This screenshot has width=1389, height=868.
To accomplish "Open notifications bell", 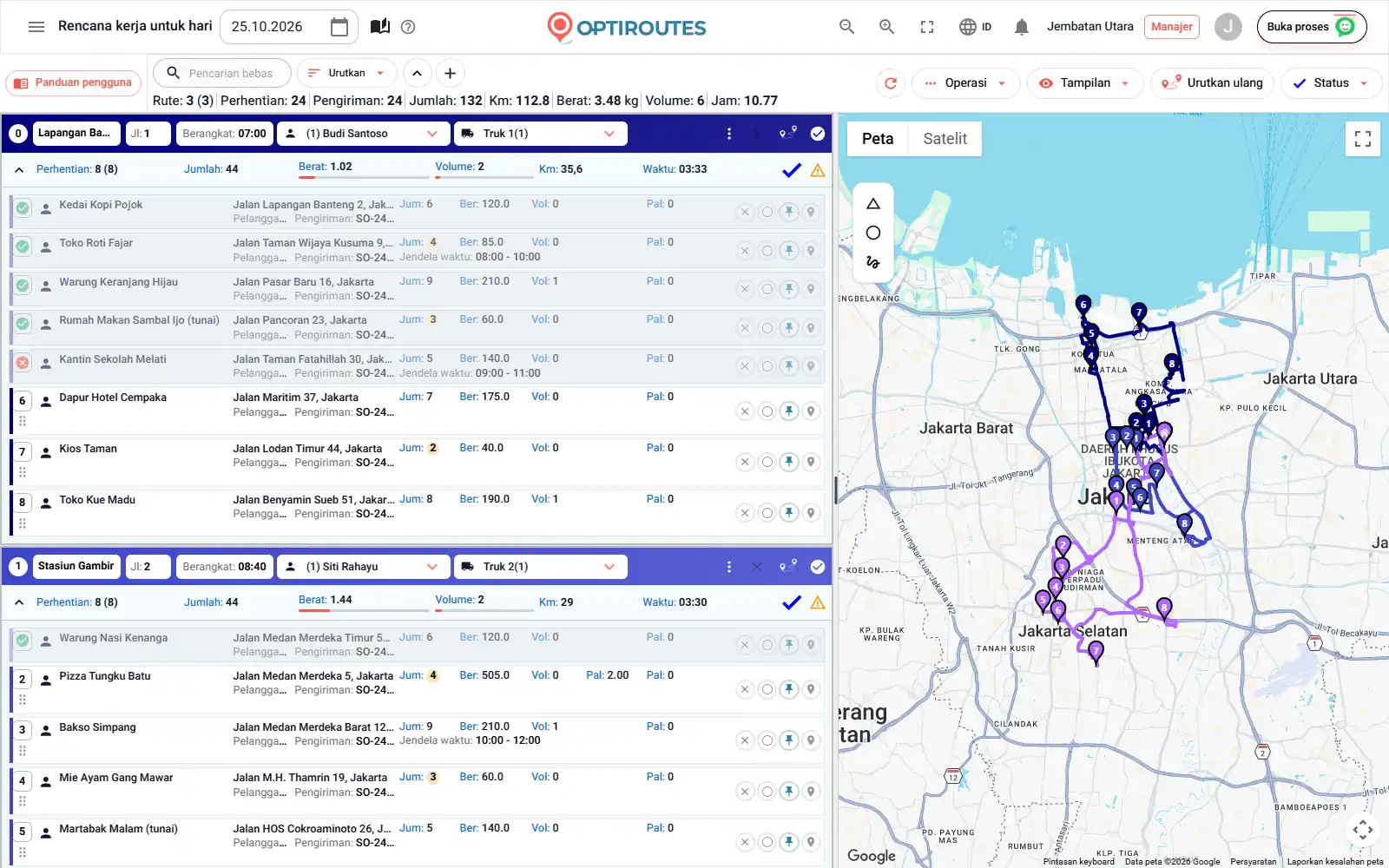I will pos(1022,27).
